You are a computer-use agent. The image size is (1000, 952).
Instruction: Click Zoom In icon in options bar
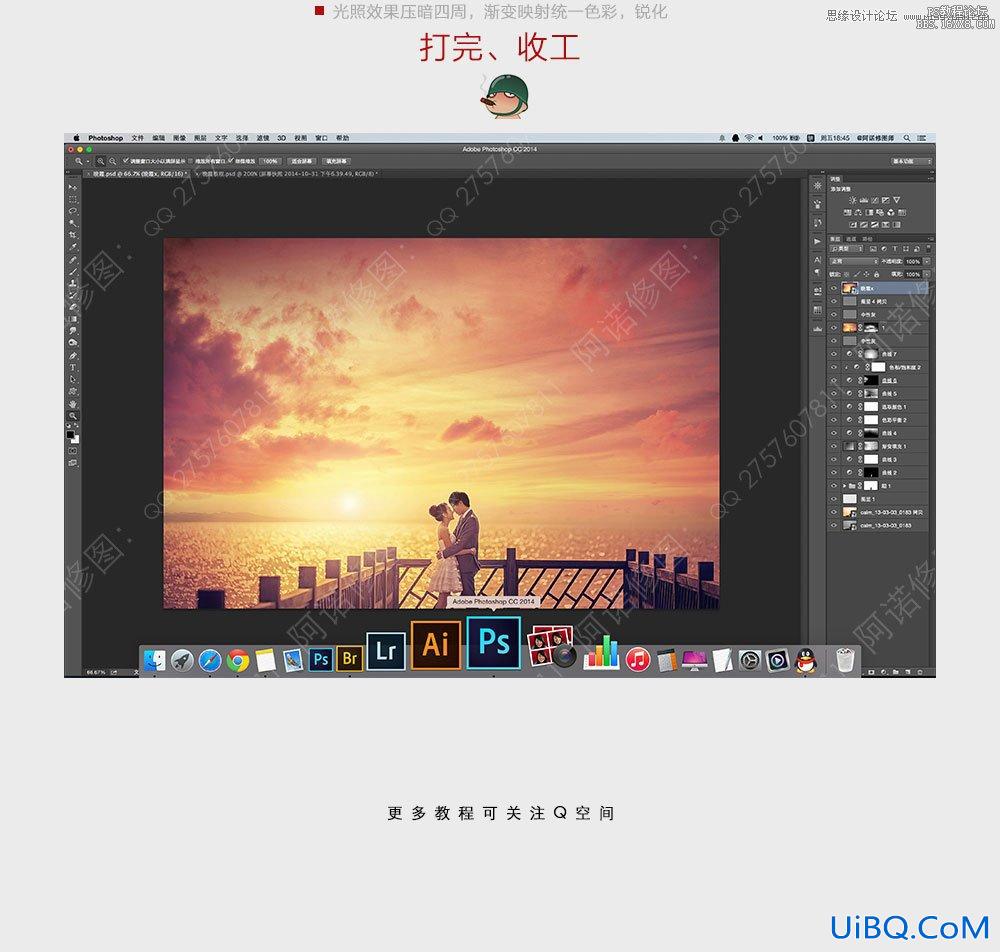click(101, 161)
